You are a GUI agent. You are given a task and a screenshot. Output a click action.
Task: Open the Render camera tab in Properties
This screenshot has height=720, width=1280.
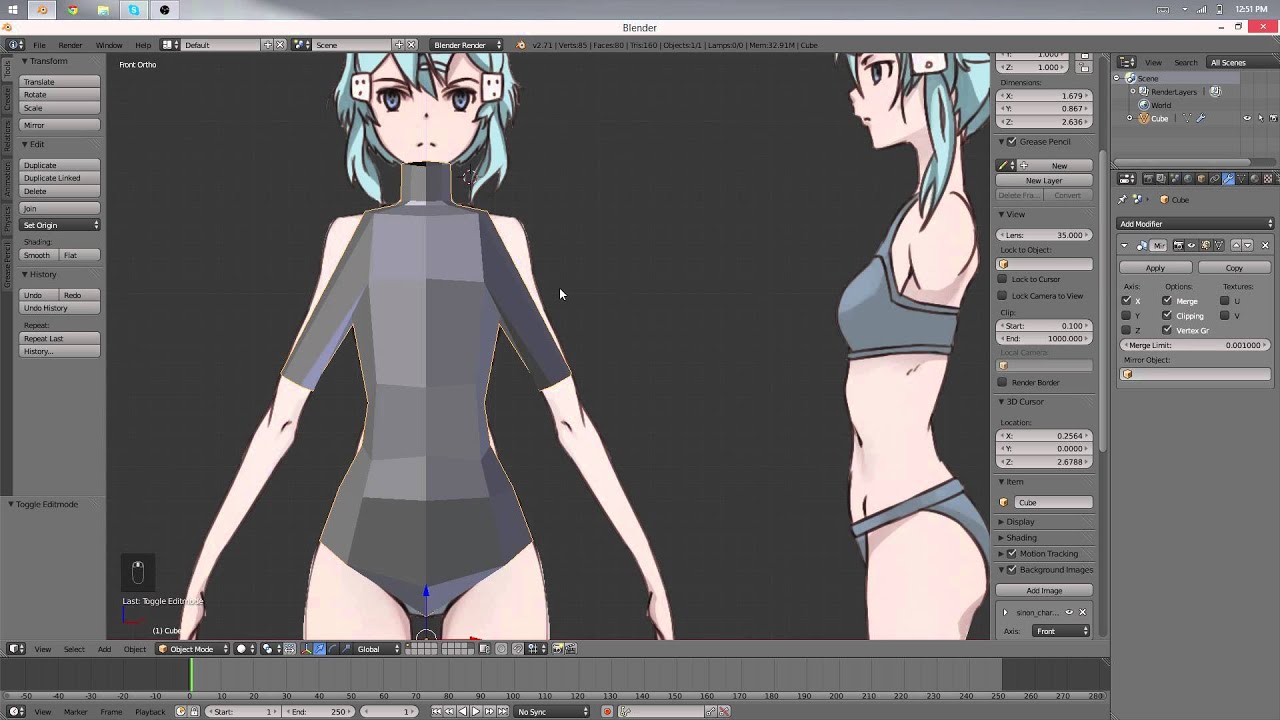(x=1149, y=179)
